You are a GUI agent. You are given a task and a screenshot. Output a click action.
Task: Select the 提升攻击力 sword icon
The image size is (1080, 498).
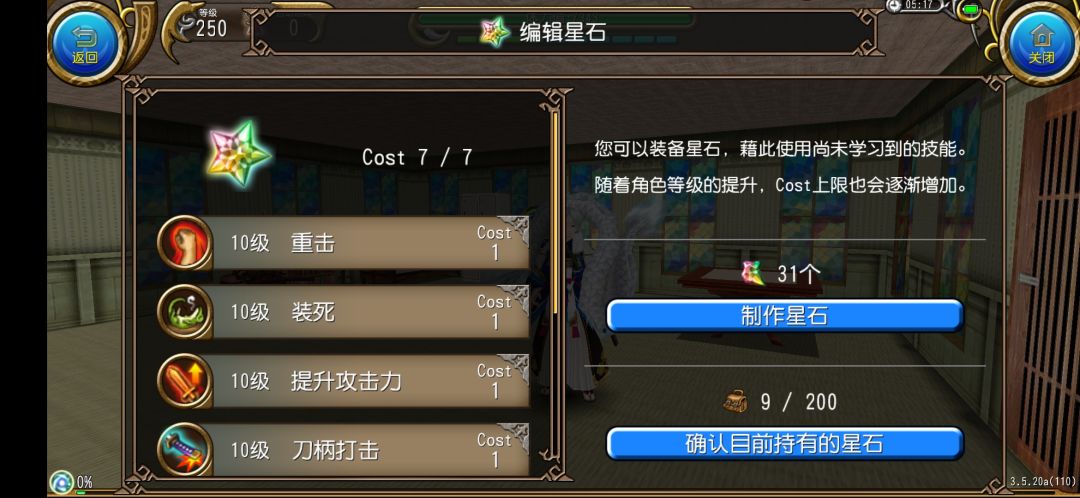tap(185, 381)
